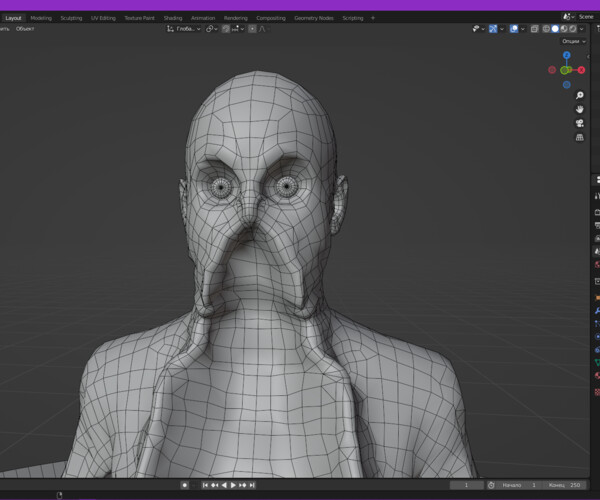Click the hand pan view icon

(x=580, y=109)
